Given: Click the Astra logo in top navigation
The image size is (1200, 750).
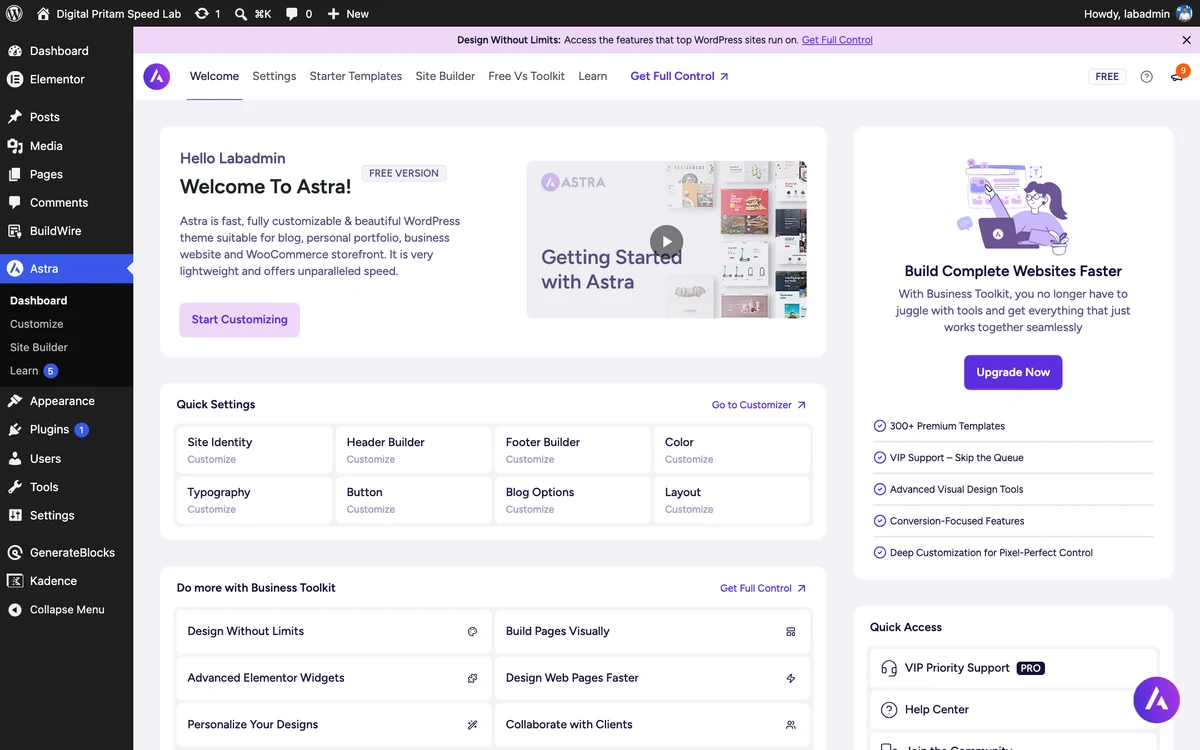Looking at the screenshot, I should 157,76.
